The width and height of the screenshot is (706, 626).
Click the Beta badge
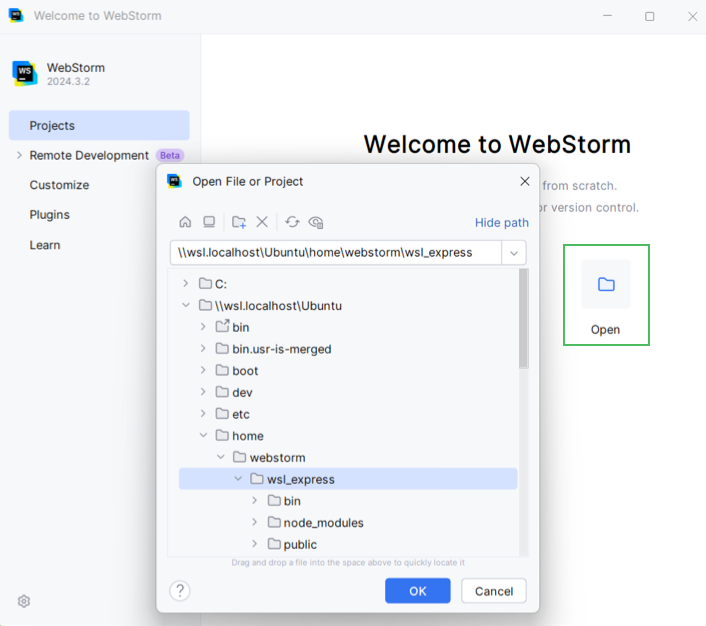170,155
